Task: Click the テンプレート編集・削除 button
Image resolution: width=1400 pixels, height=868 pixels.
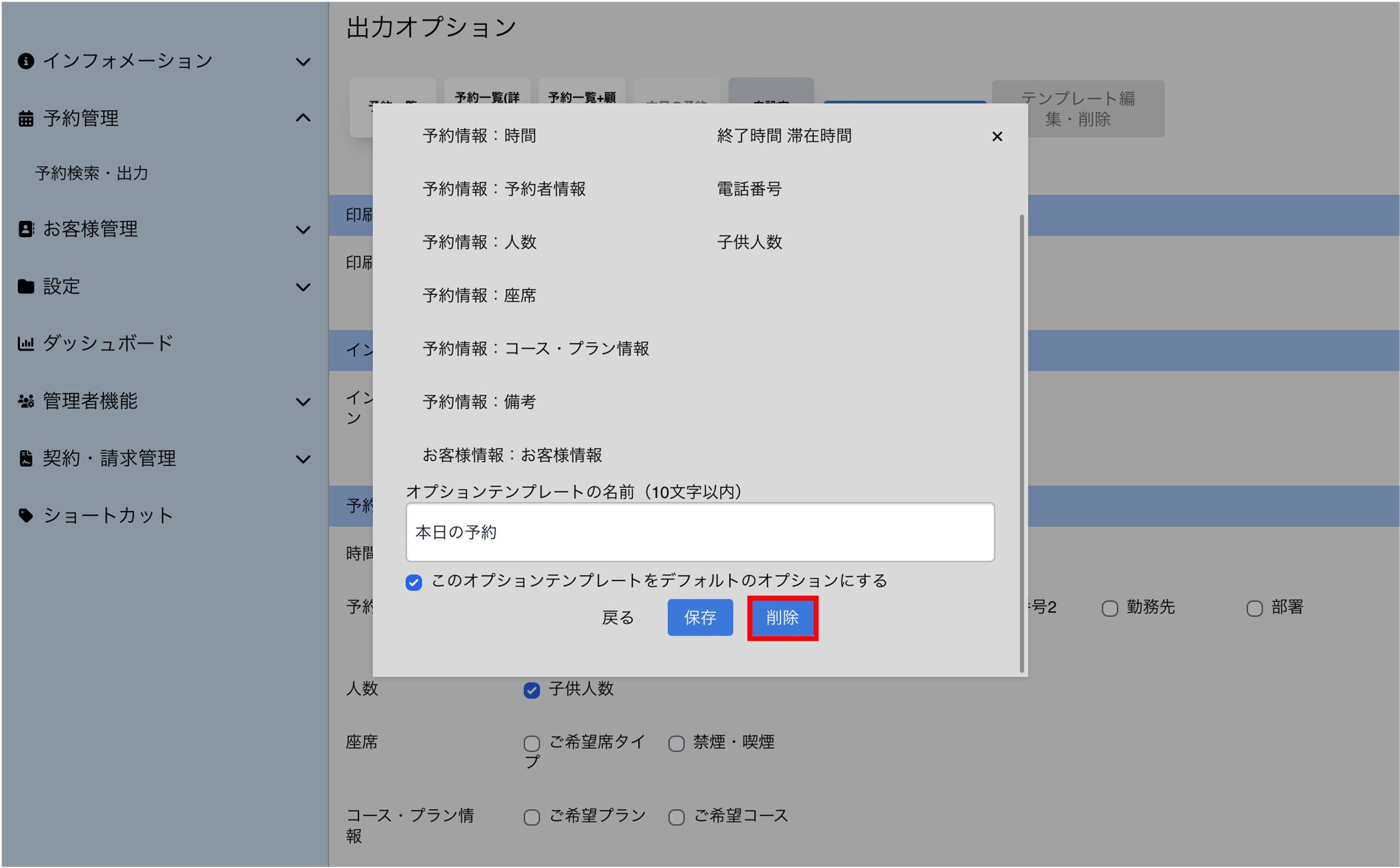Action: point(1078,109)
